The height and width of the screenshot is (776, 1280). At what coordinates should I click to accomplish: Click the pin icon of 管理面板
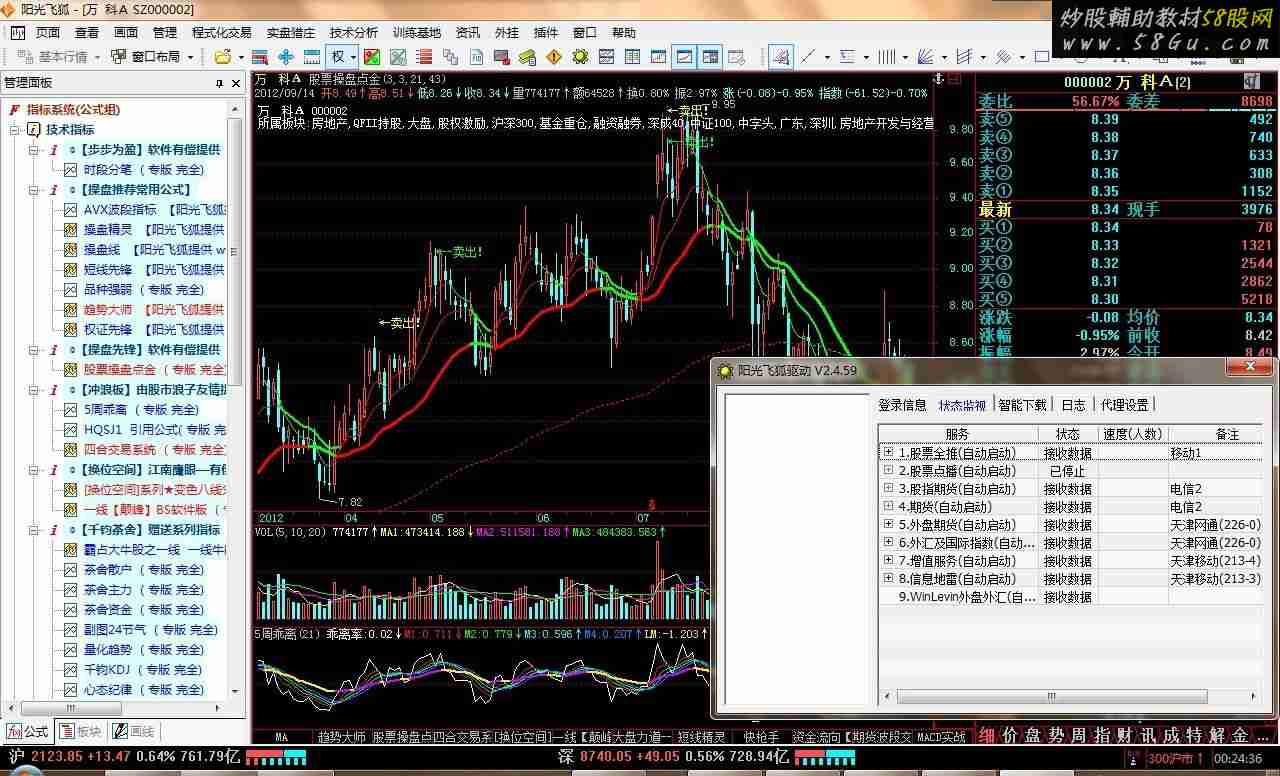[x=220, y=83]
